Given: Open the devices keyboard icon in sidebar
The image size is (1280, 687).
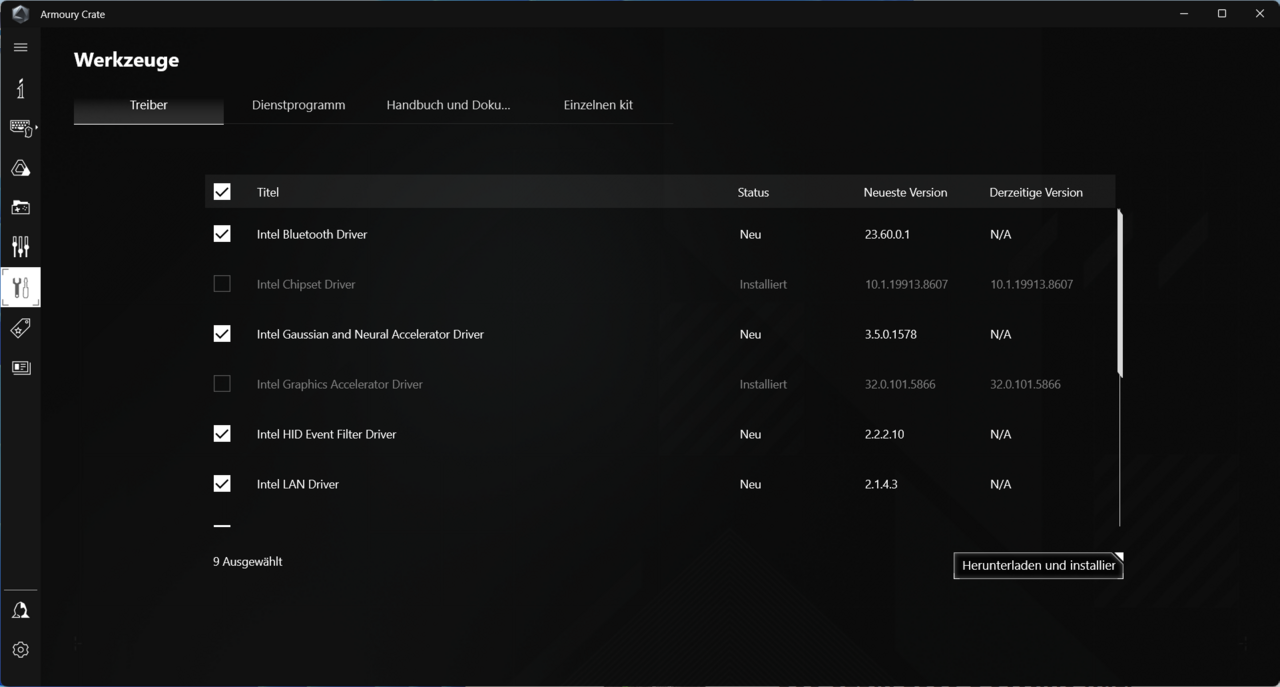Looking at the screenshot, I should click(20, 128).
